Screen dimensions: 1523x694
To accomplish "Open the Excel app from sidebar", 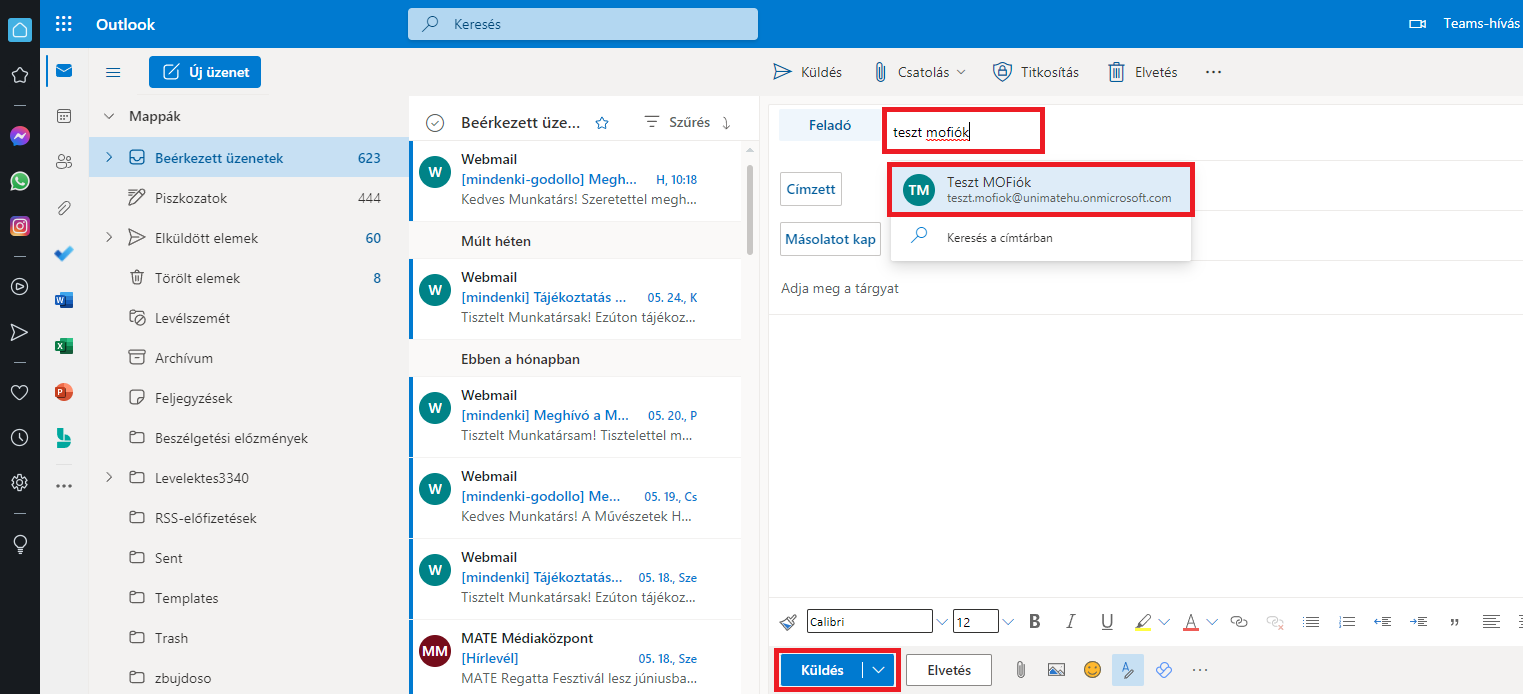I will point(64,346).
